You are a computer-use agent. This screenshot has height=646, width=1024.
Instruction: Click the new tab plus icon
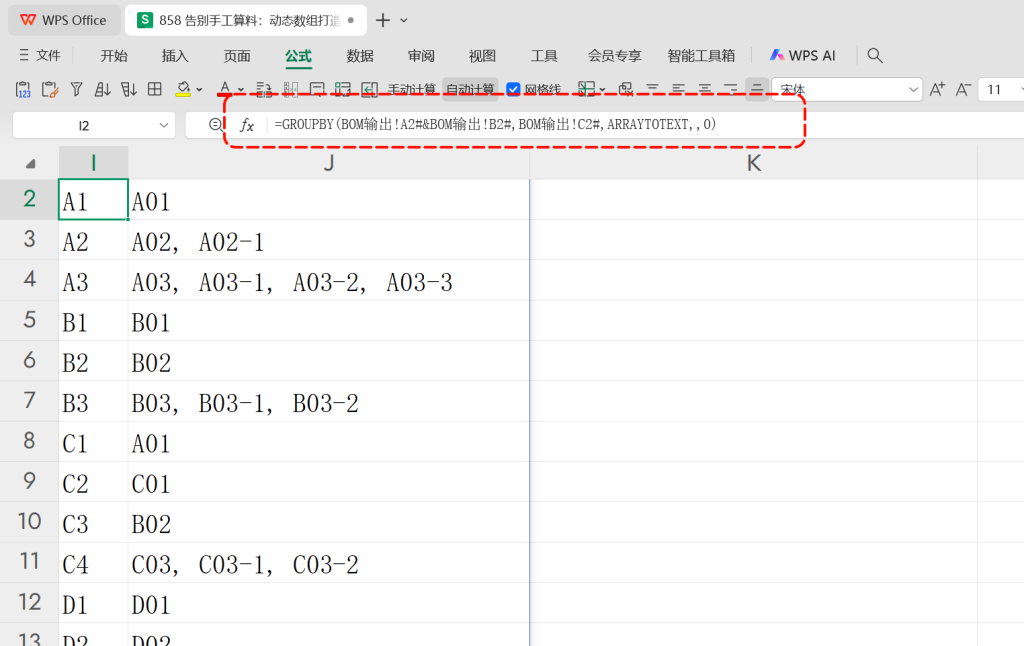click(383, 20)
